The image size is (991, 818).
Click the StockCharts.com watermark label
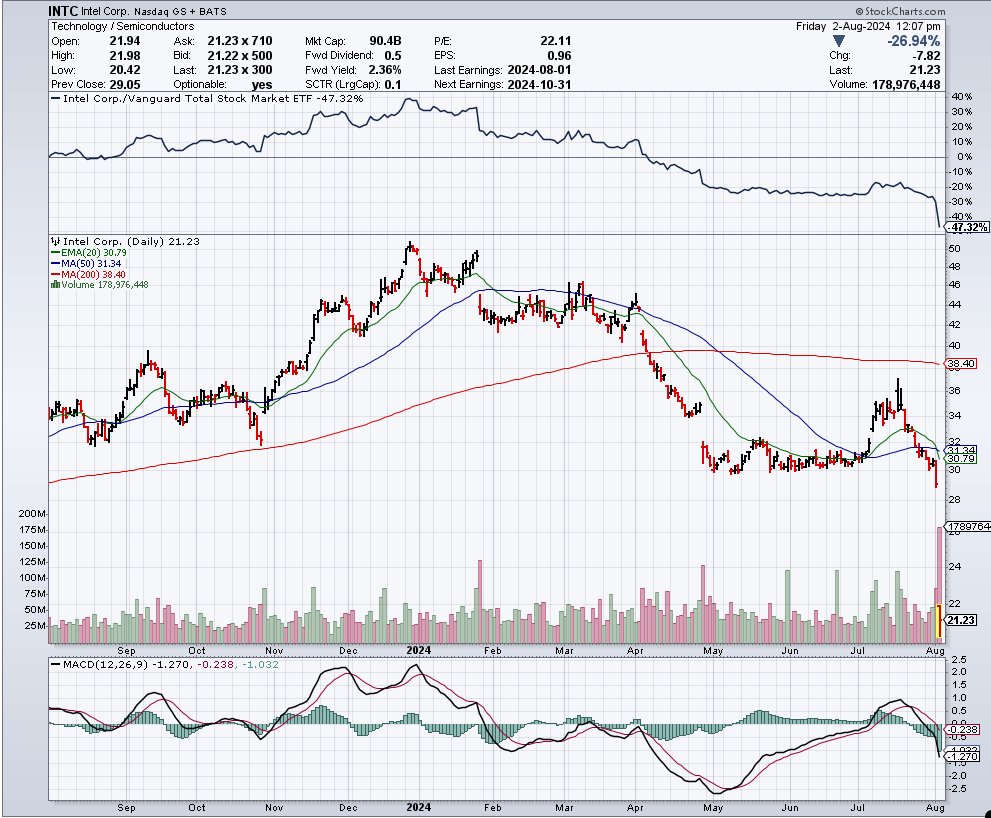click(x=900, y=11)
